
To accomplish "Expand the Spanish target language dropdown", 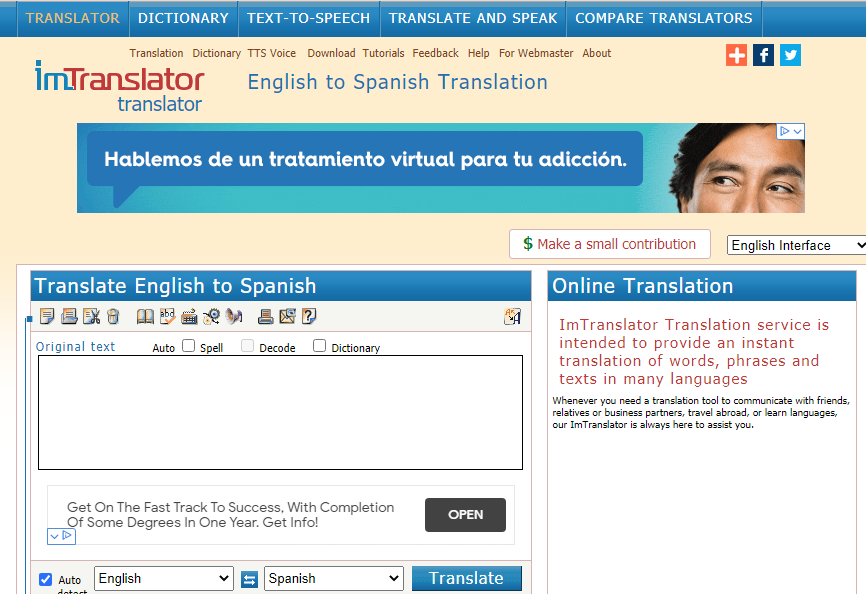I will [x=333, y=578].
